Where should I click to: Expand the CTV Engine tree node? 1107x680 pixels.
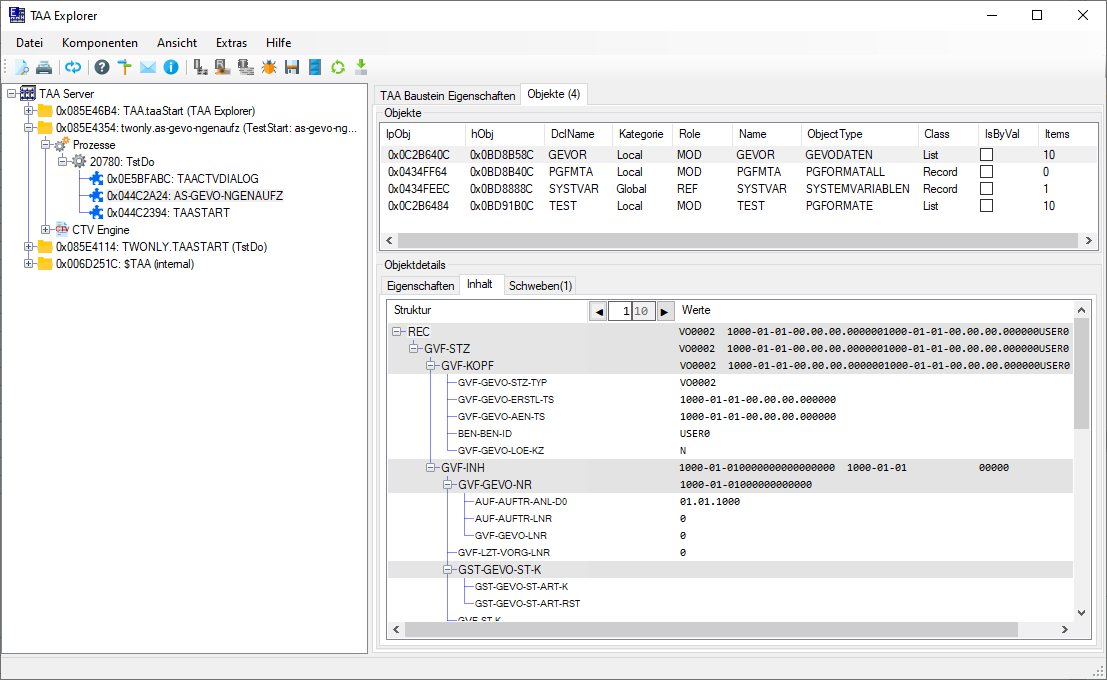click(45, 230)
